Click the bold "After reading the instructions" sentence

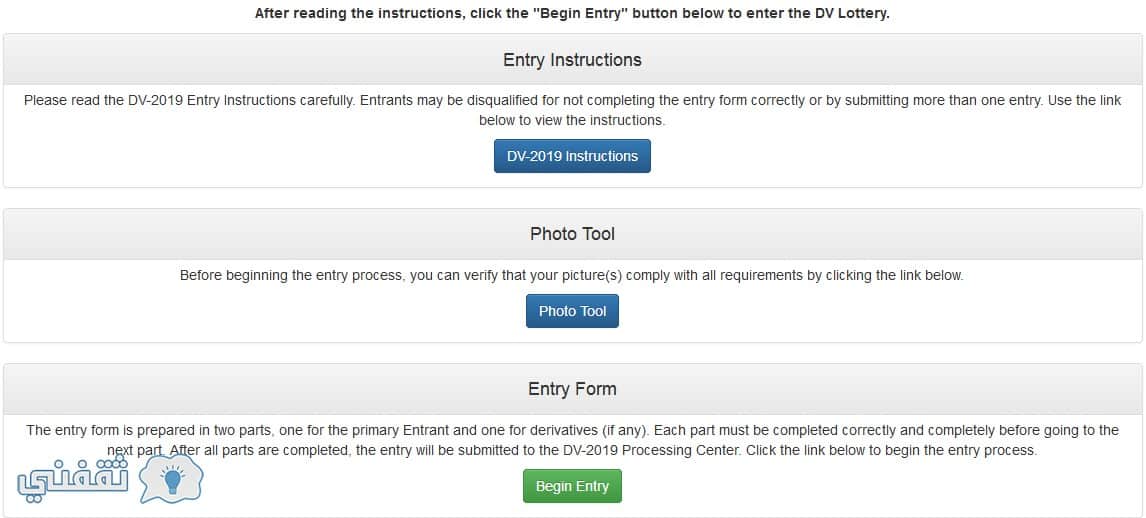click(572, 14)
